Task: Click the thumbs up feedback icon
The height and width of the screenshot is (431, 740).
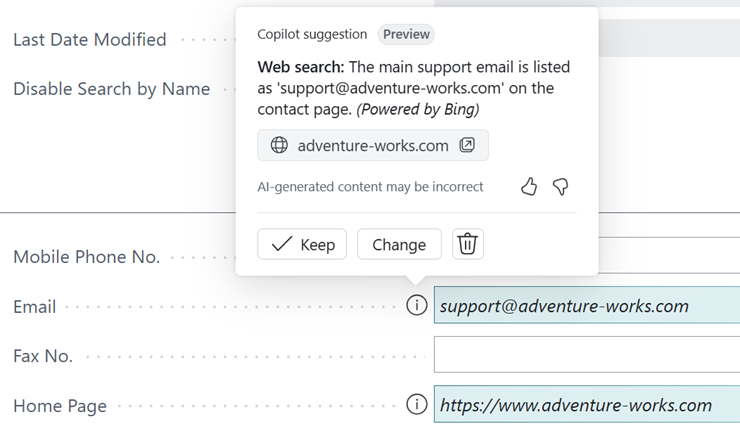Action: point(529,186)
